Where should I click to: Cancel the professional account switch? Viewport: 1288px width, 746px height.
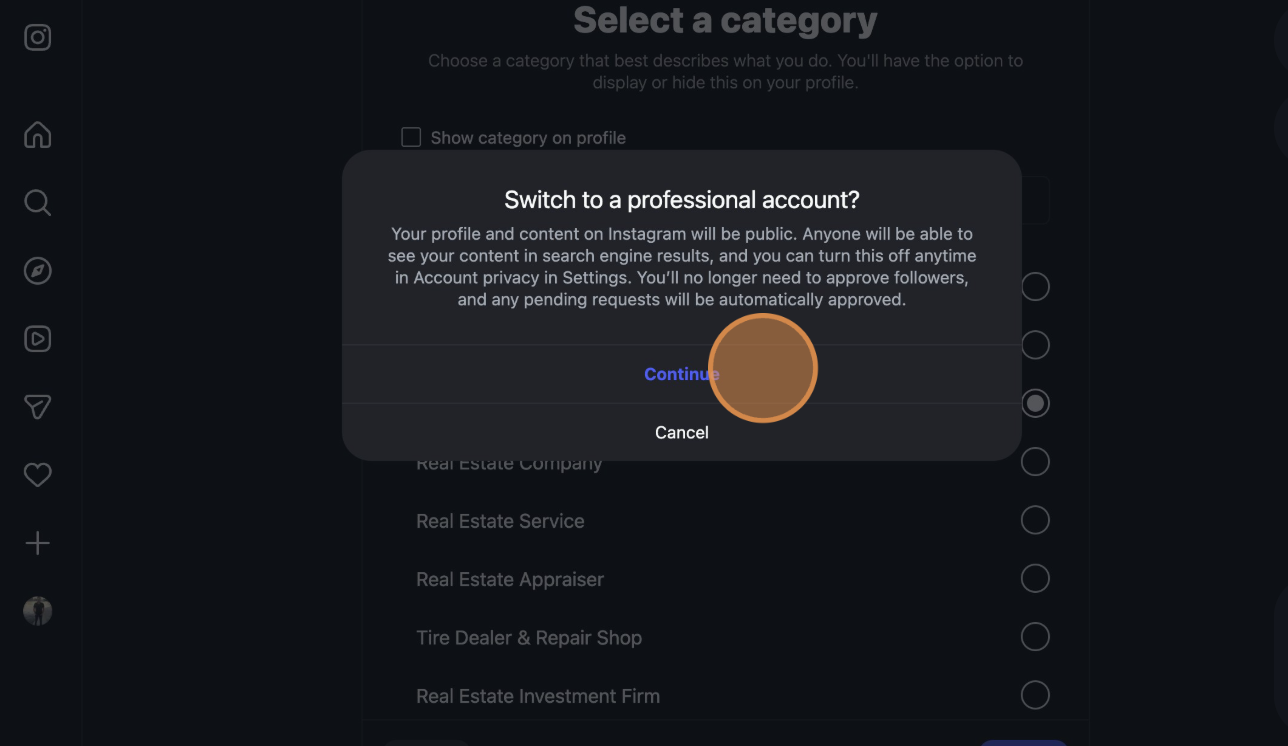click(x=681, y=432)
